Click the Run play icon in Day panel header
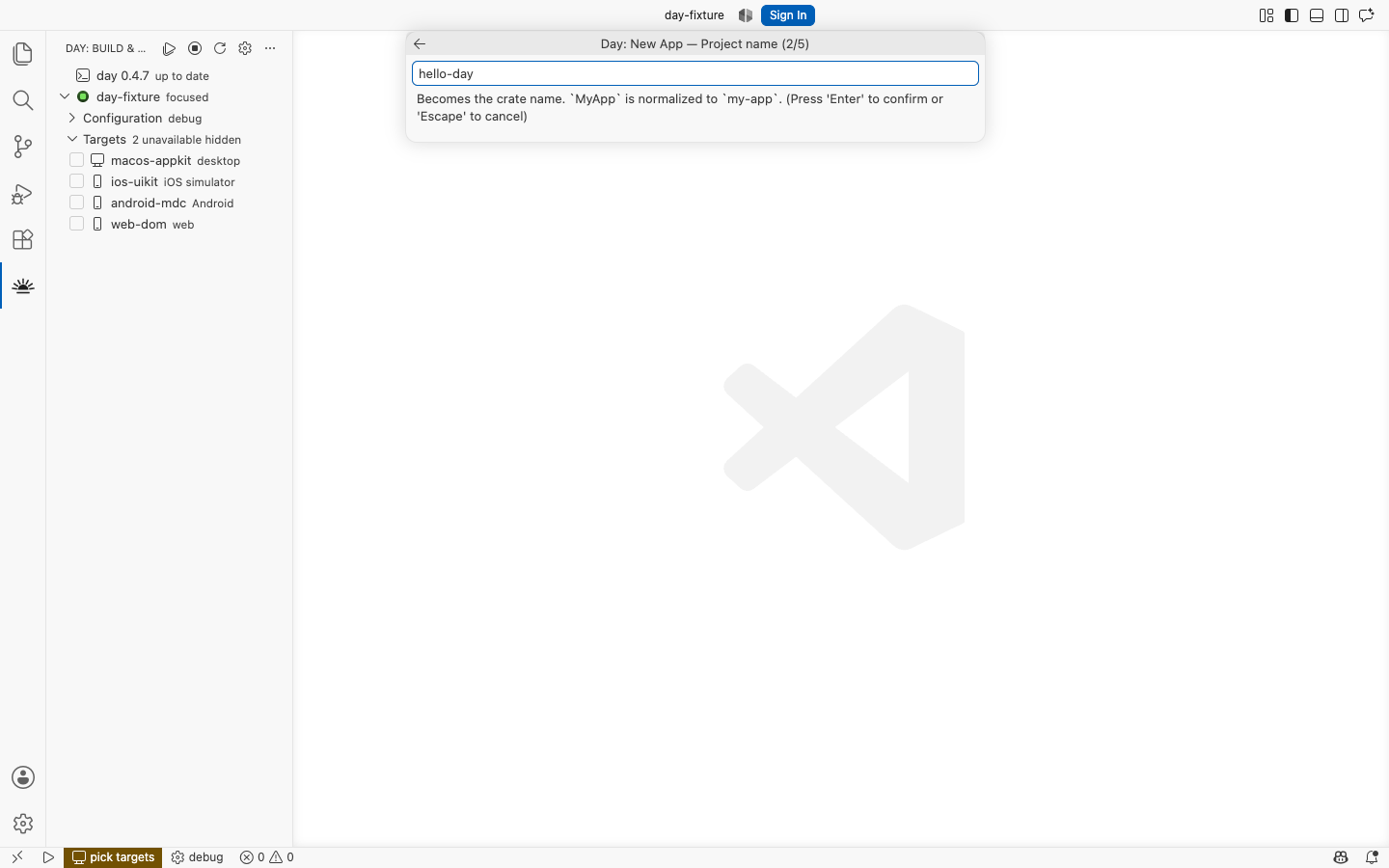Viewport: 1389px width, 868px height. [170, 48]
